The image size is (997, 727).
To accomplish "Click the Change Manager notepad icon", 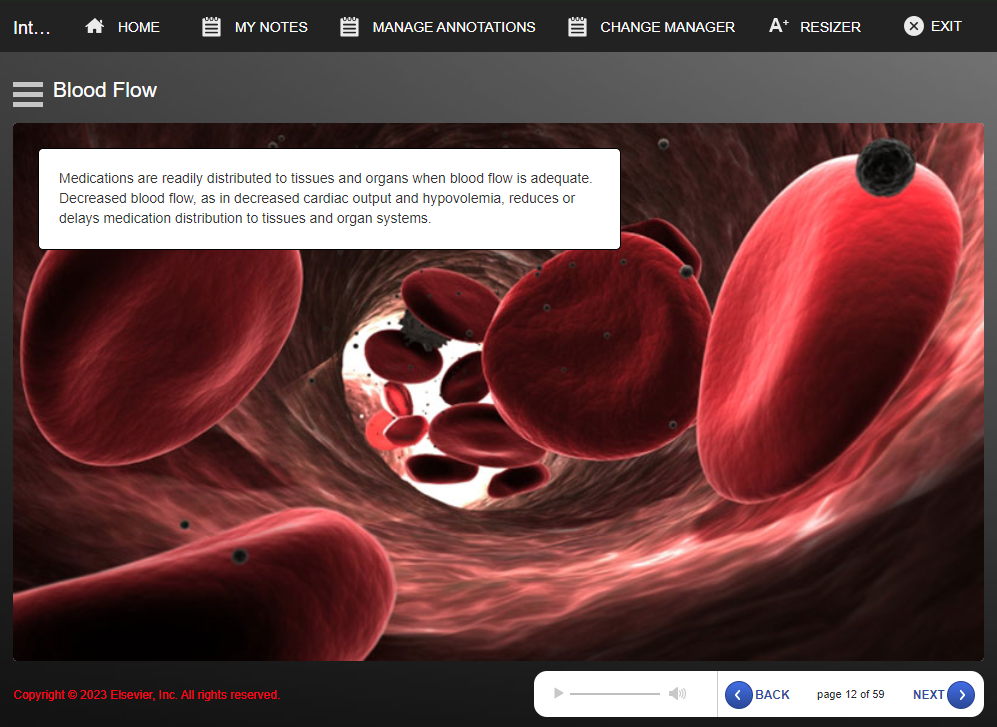I will (x=577, y=27).
